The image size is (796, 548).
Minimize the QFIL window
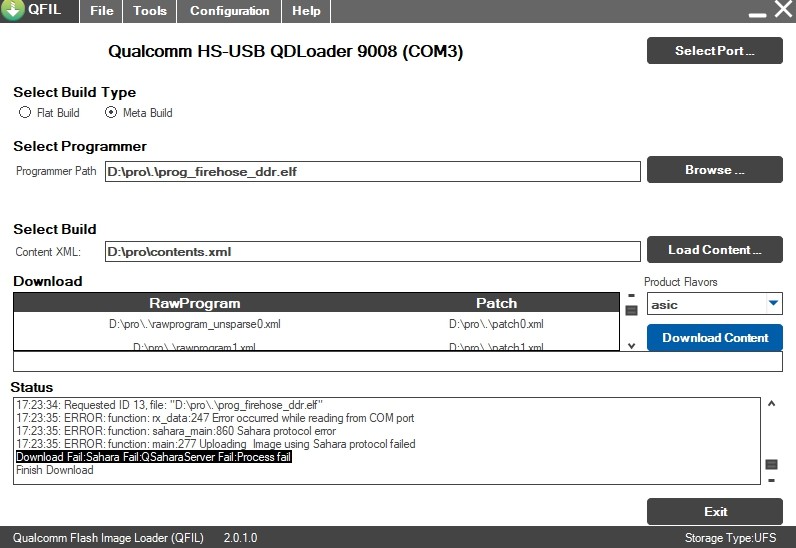(755, 12)
